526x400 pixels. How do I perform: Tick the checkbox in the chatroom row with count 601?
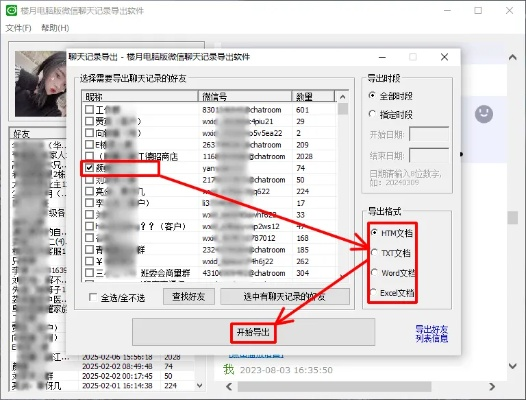(x=89, y=109)
